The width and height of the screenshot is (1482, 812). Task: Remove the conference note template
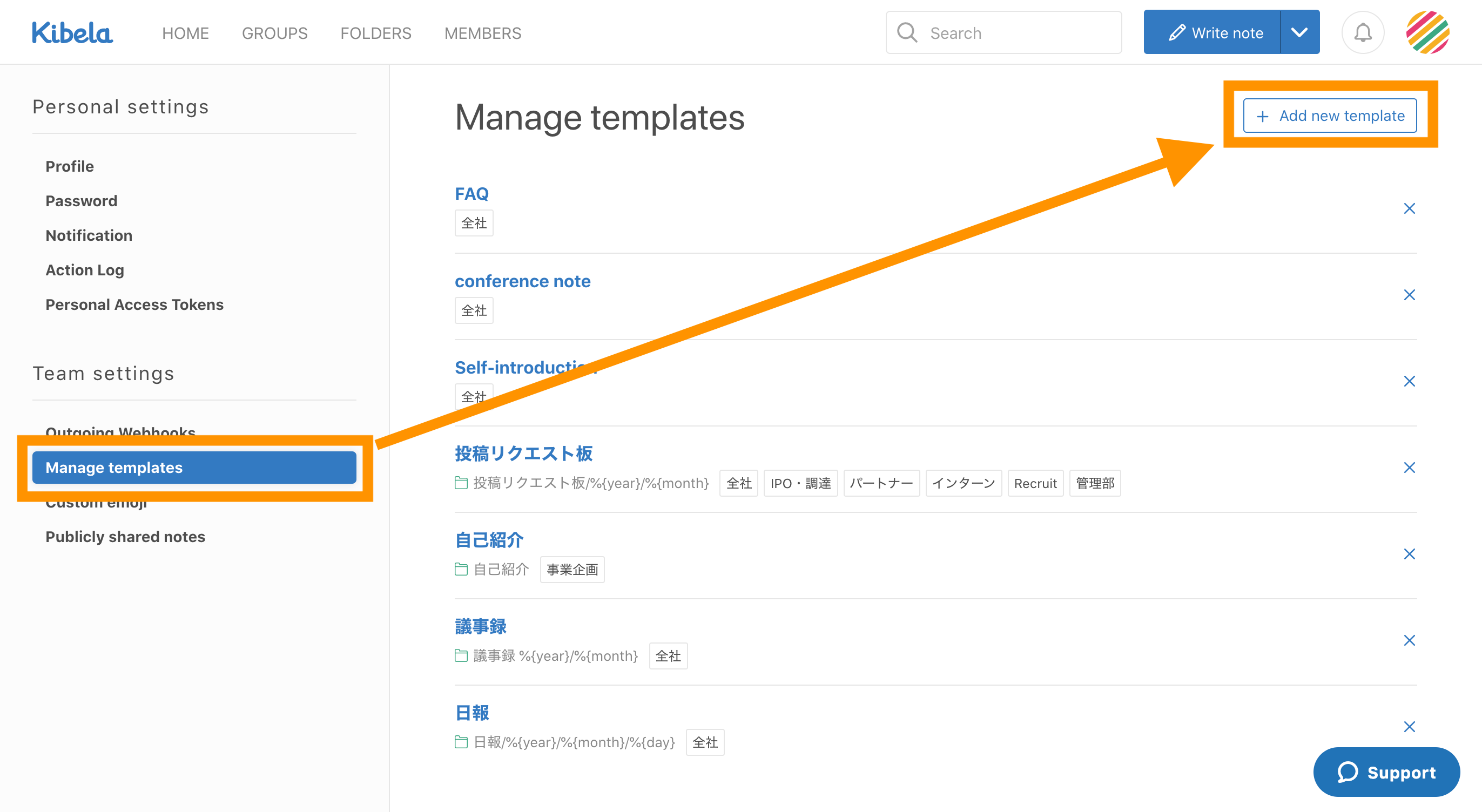pos(1409,295)
